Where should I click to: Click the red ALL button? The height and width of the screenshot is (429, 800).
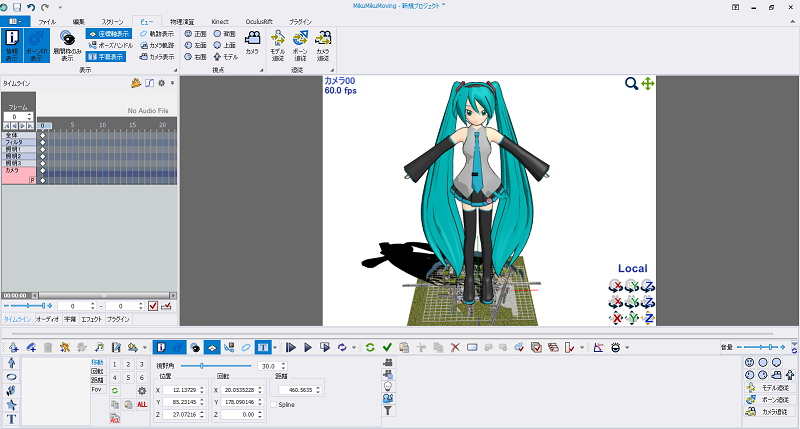pyautogui.click(x=142, y=405)
